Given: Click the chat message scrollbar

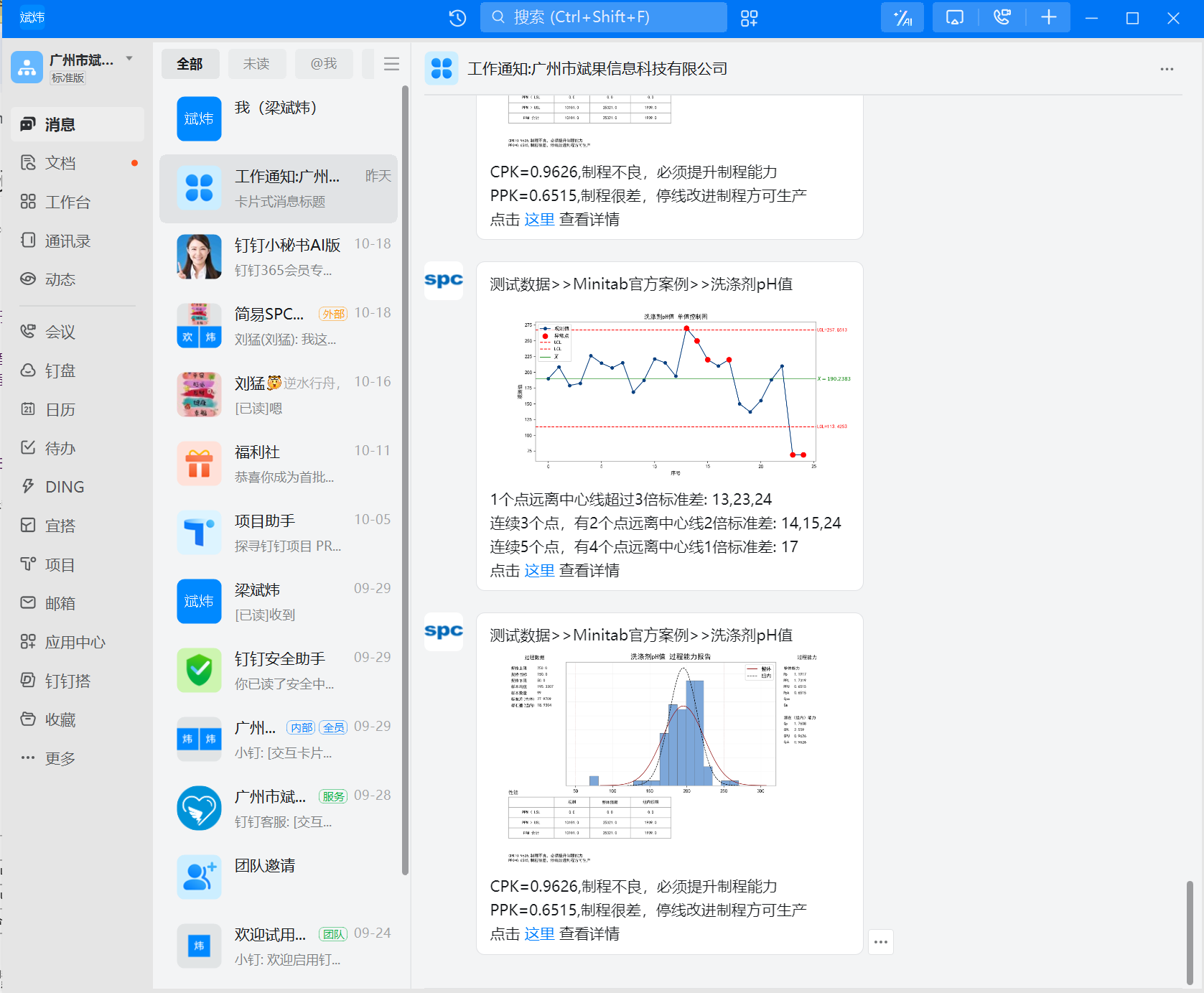Looking at the screenshot, I should tap(1190, 932).
